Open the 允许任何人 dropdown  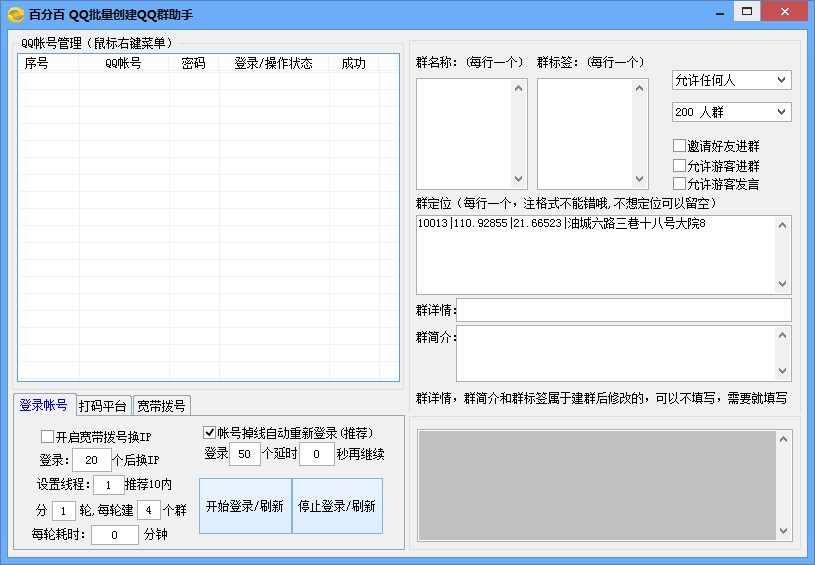tap(731, 80)
